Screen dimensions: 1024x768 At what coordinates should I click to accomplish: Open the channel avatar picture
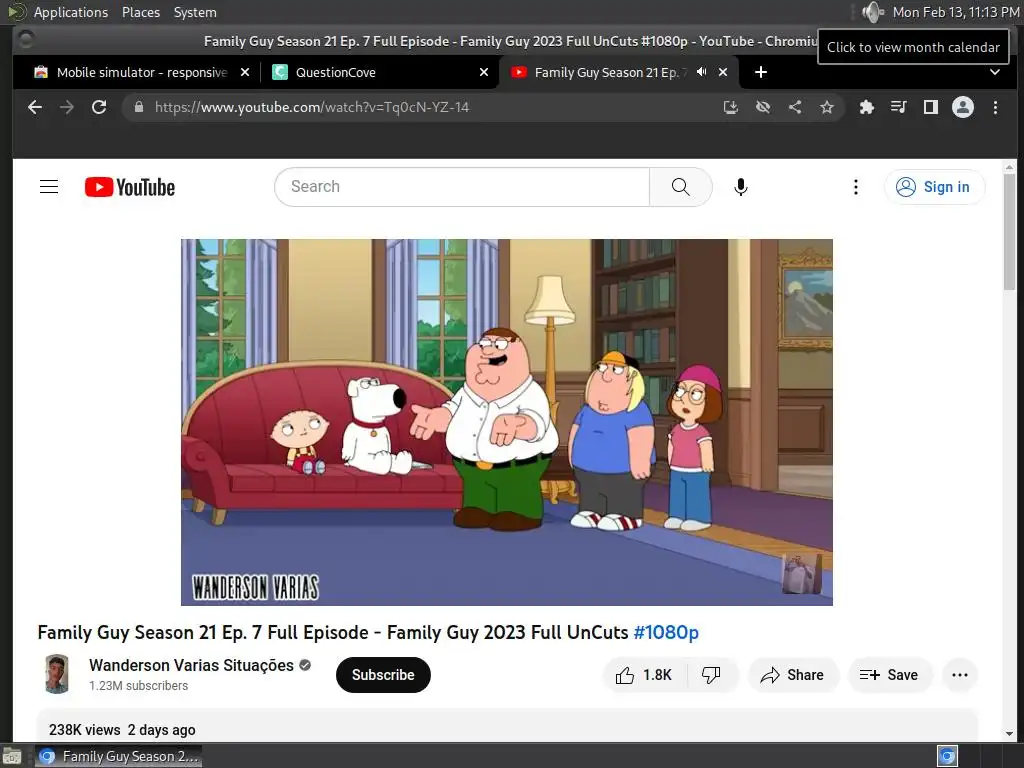coord(57,674)
